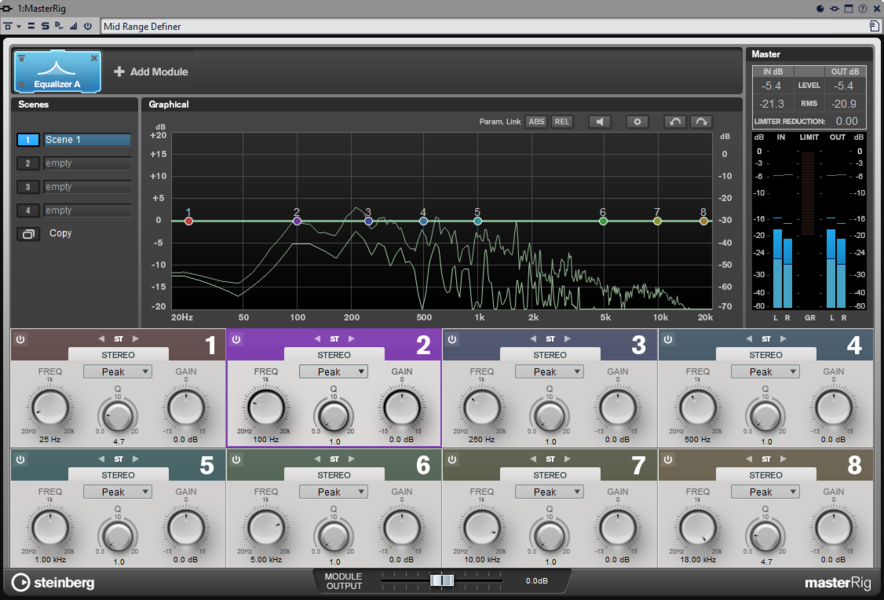Image resolution: width=884 pixels, height=600 pixels.
Task: Select scene slot 3
Action: coord(28,187)
